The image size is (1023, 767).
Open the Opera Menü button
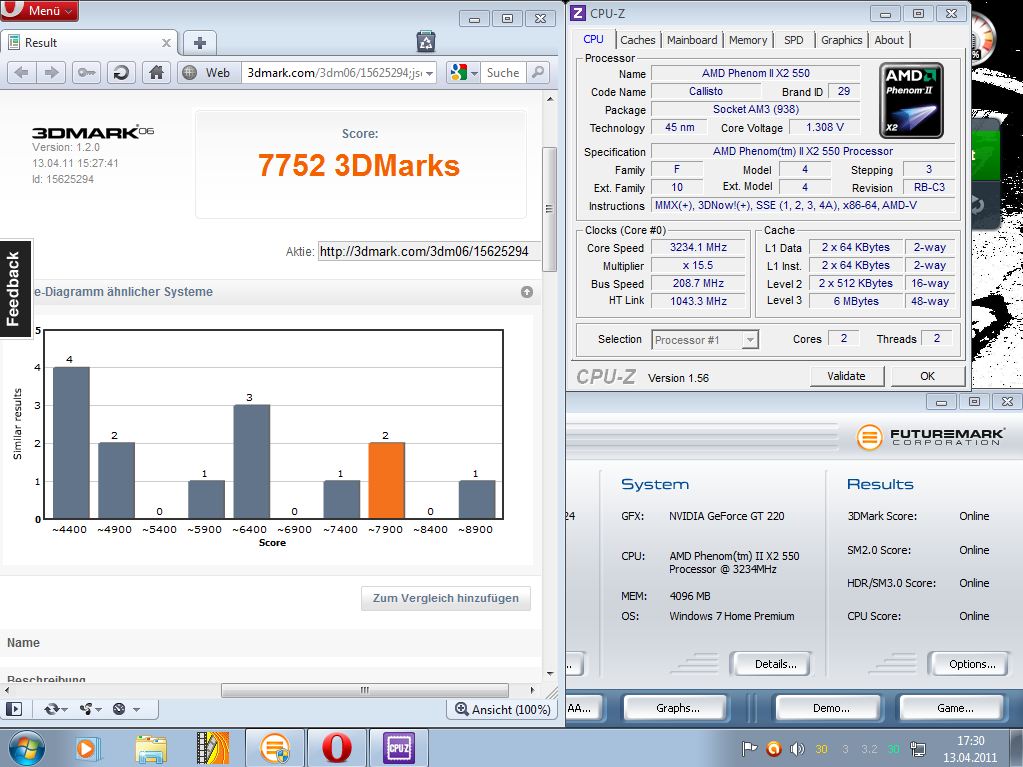click(39, 10)
